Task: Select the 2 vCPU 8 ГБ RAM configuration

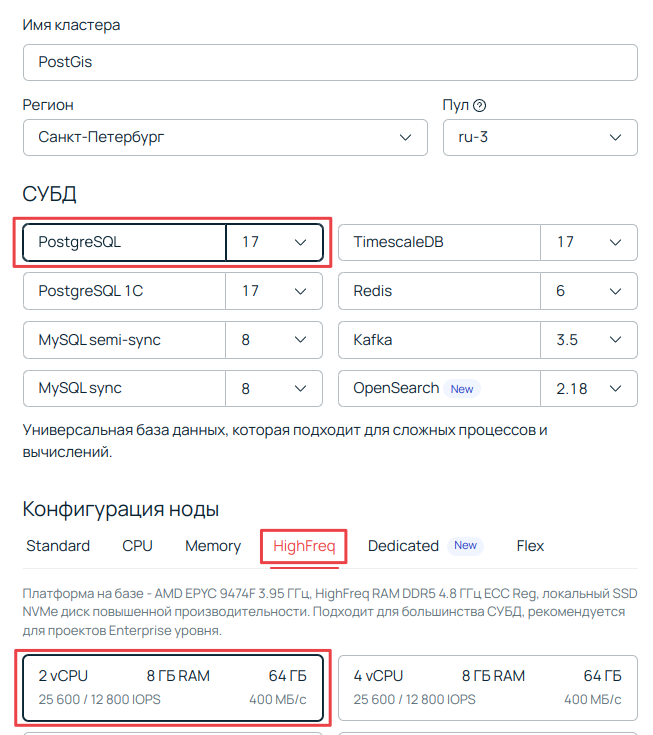Action: click(173, 687)
